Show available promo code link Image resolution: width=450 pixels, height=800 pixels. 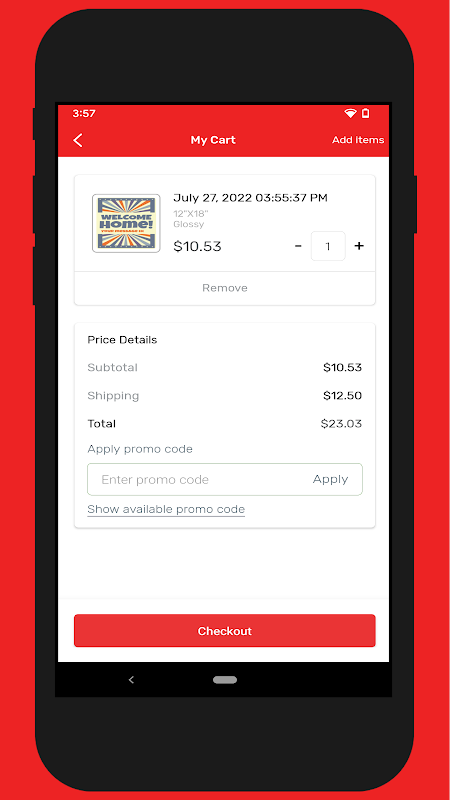point(166,509)
